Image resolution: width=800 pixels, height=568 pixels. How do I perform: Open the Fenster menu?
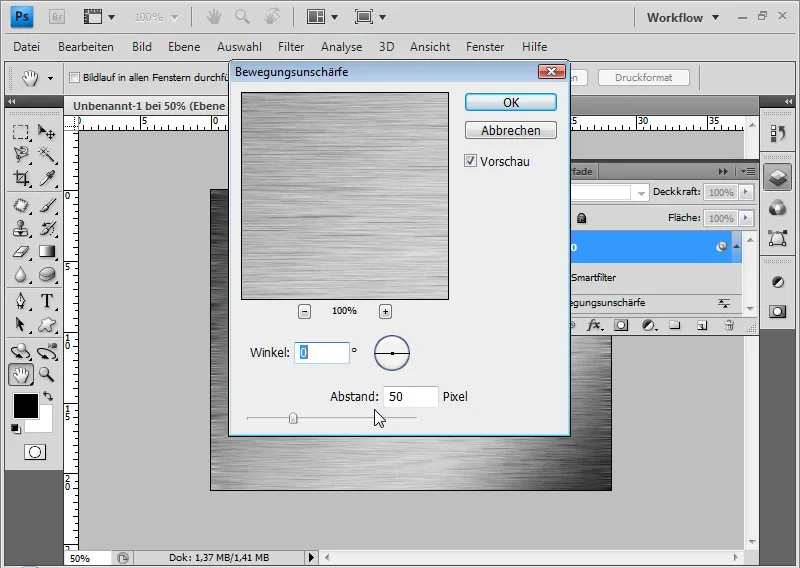pos(485,47)
